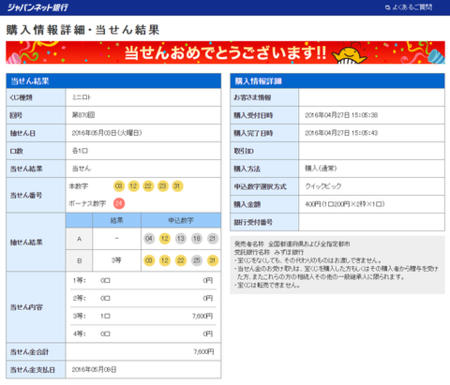The height and width of the screenshot is (385, 450).
Task: Select 1口 count in the 3等 row
Action: point(105,316)
